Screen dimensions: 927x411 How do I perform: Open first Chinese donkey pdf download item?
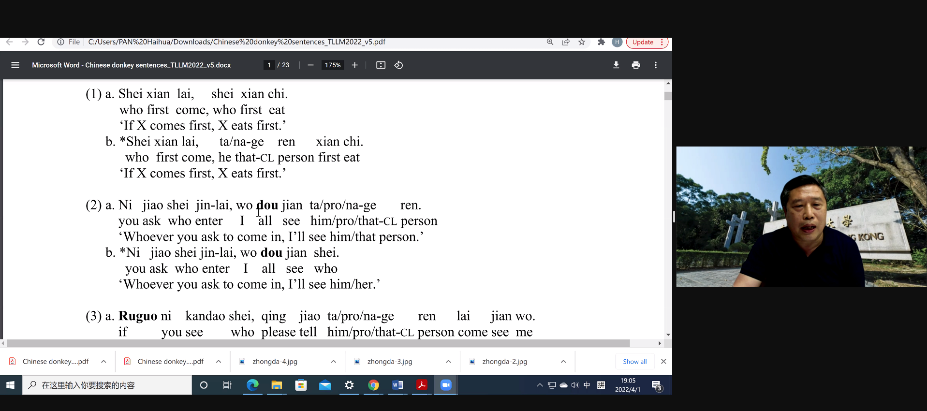[x=48, y=361]
